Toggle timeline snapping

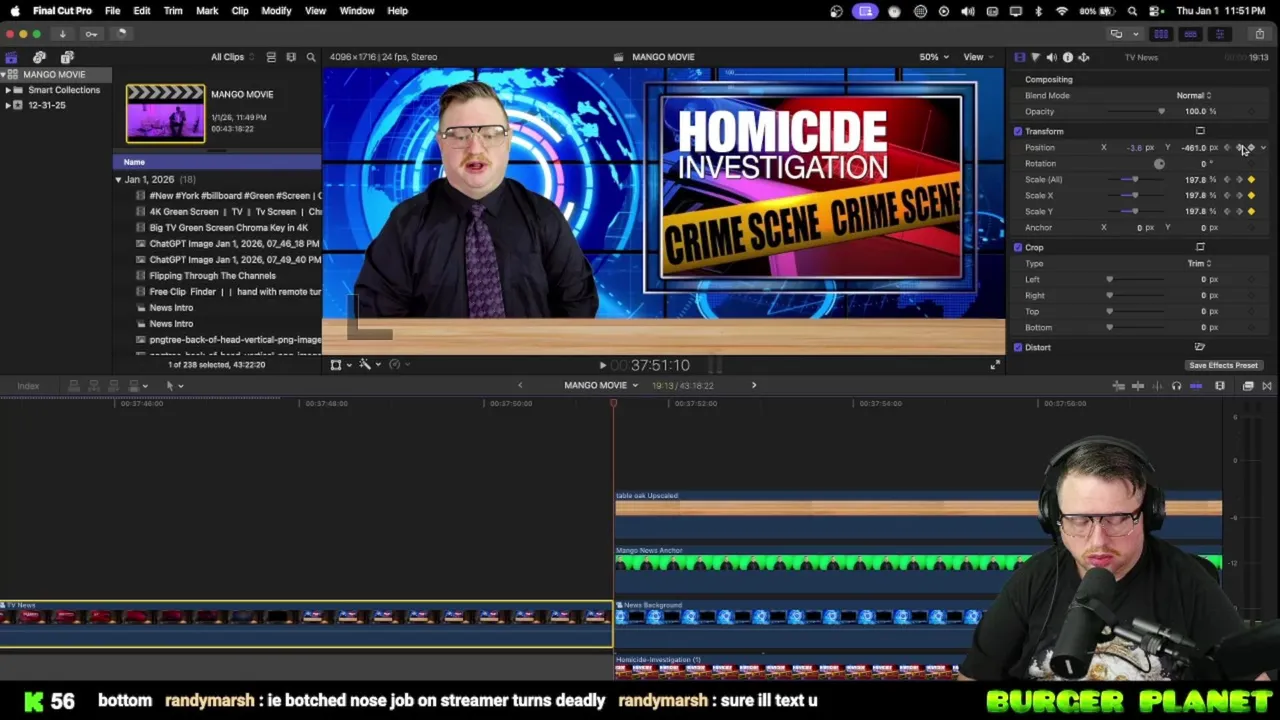point(1196,386)
